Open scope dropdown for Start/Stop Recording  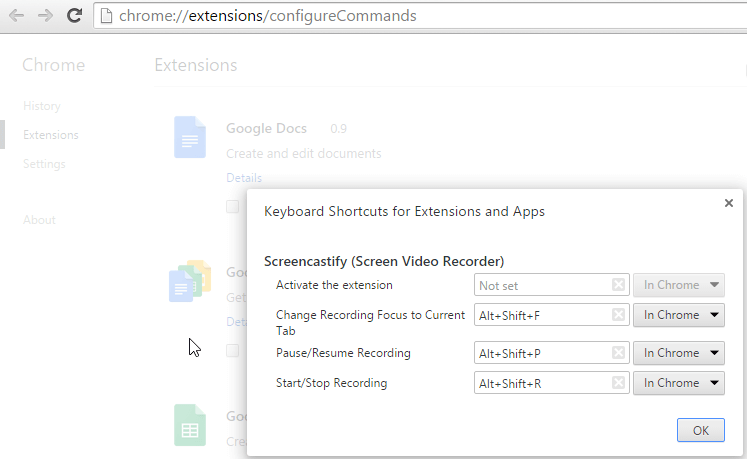click(679, 383)
